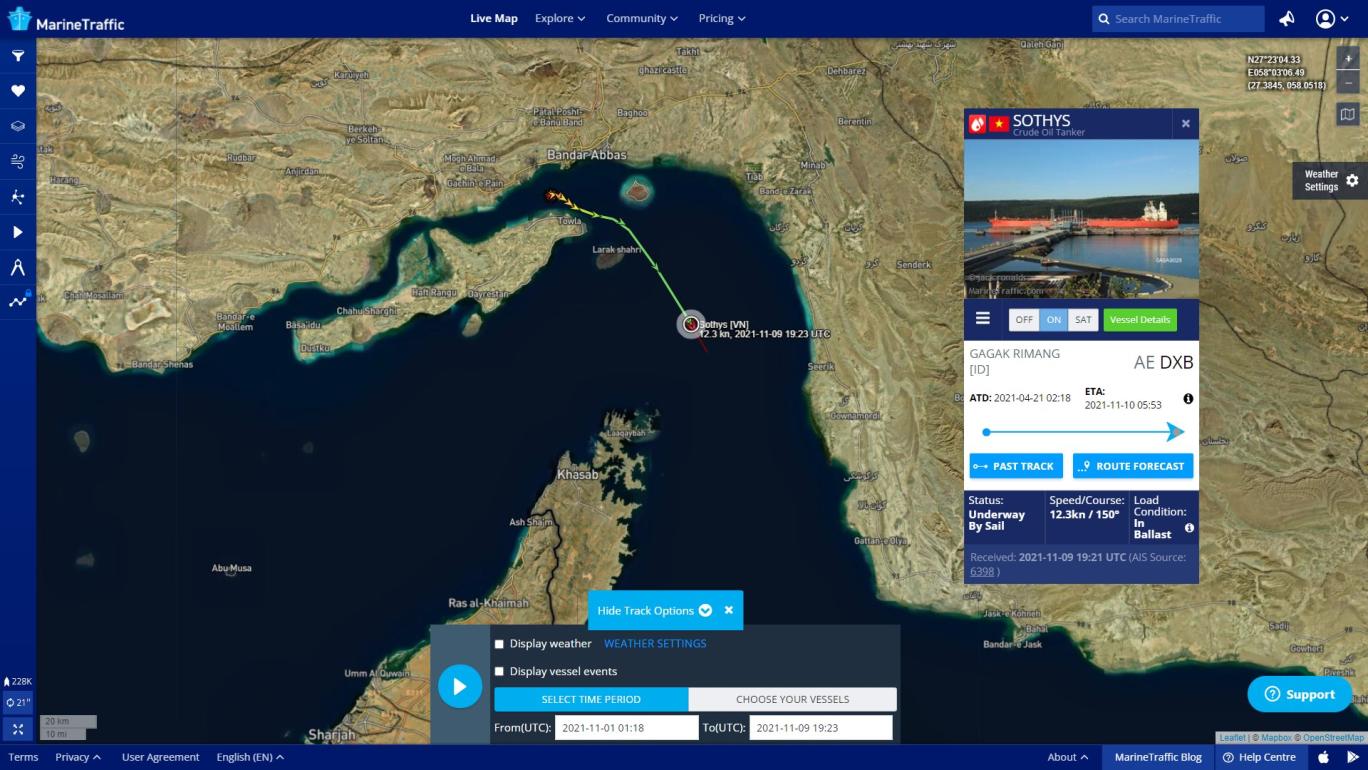1368x770 pixels.
Task: Select the distance measuring compass tool
Action: click(x=18, y=267)
